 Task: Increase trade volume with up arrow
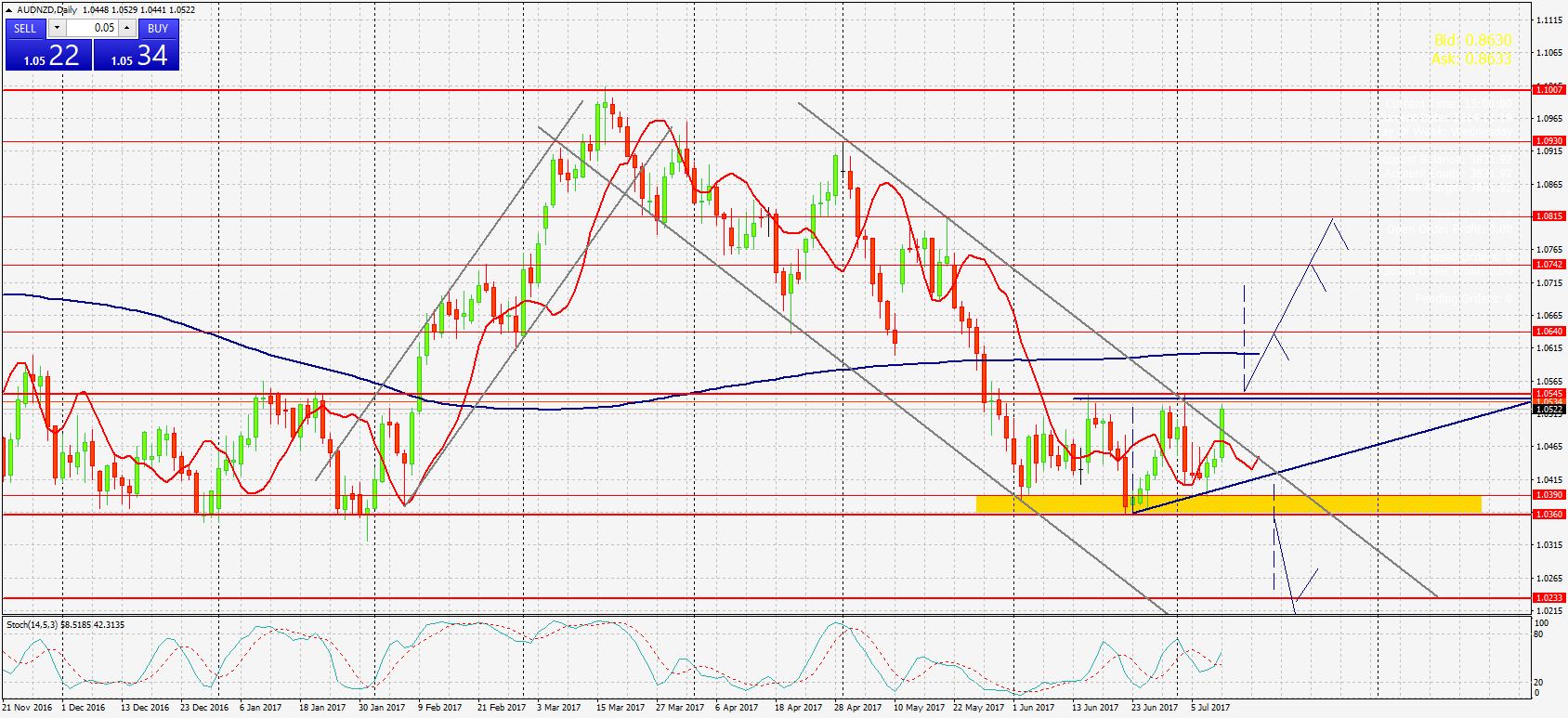click(x=127, y=28)
